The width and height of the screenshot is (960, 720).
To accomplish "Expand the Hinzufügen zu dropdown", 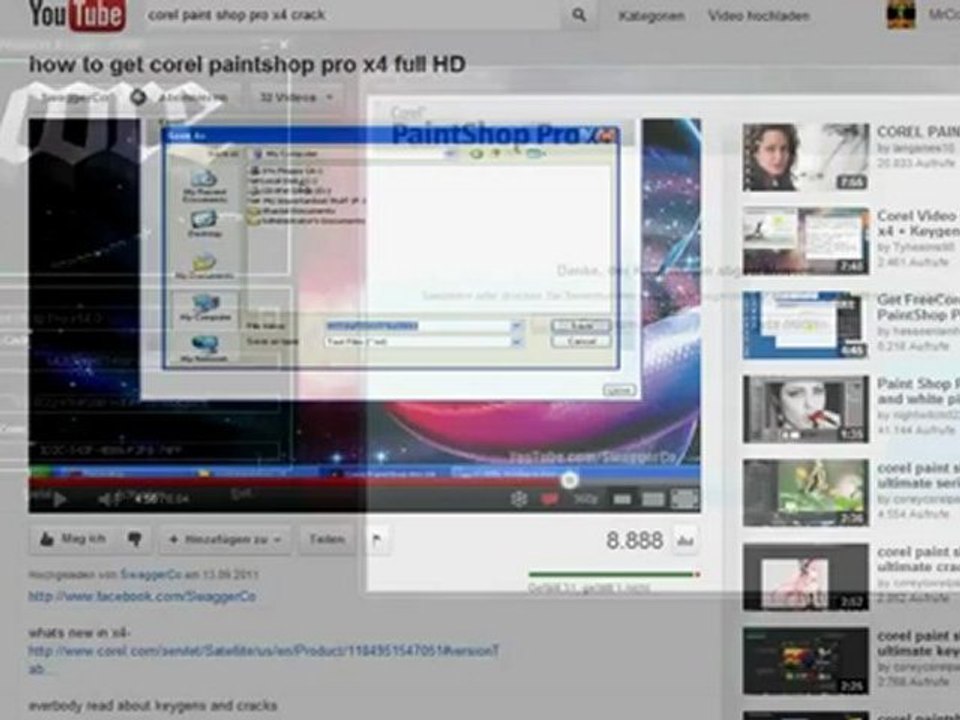I will (225, 539).
